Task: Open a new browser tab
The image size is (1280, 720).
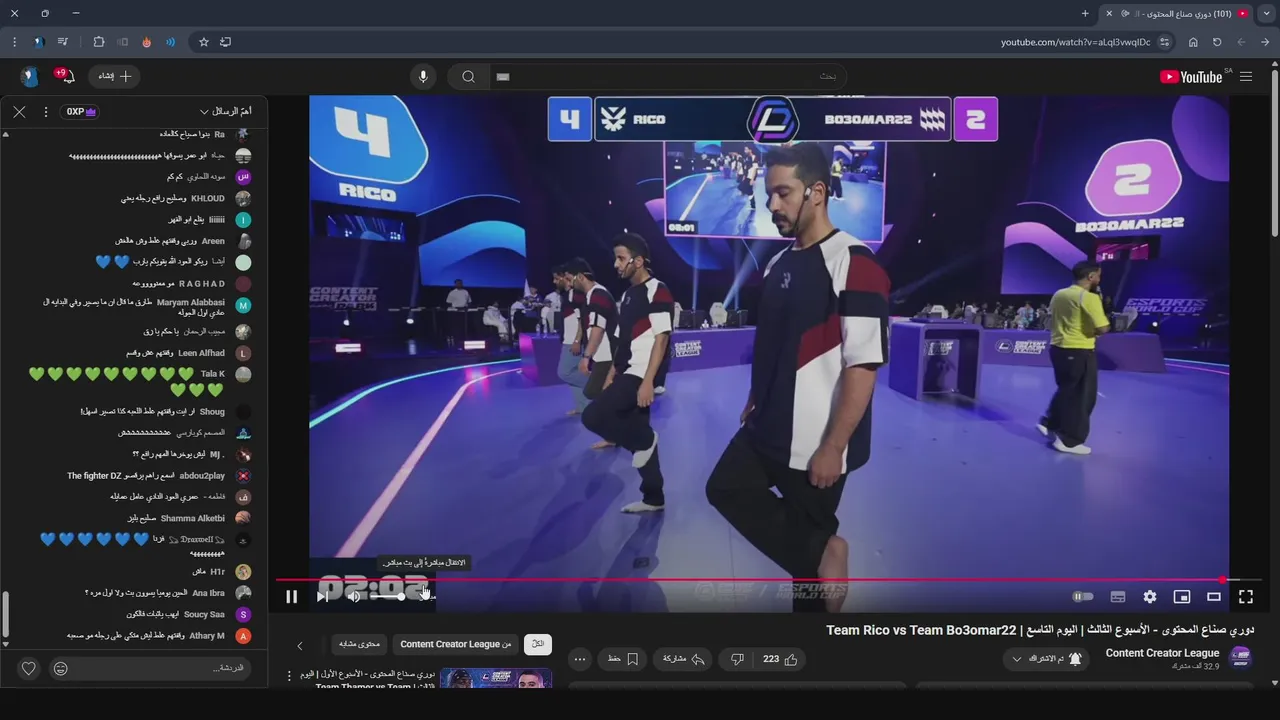Action: tap(1085, 14)
